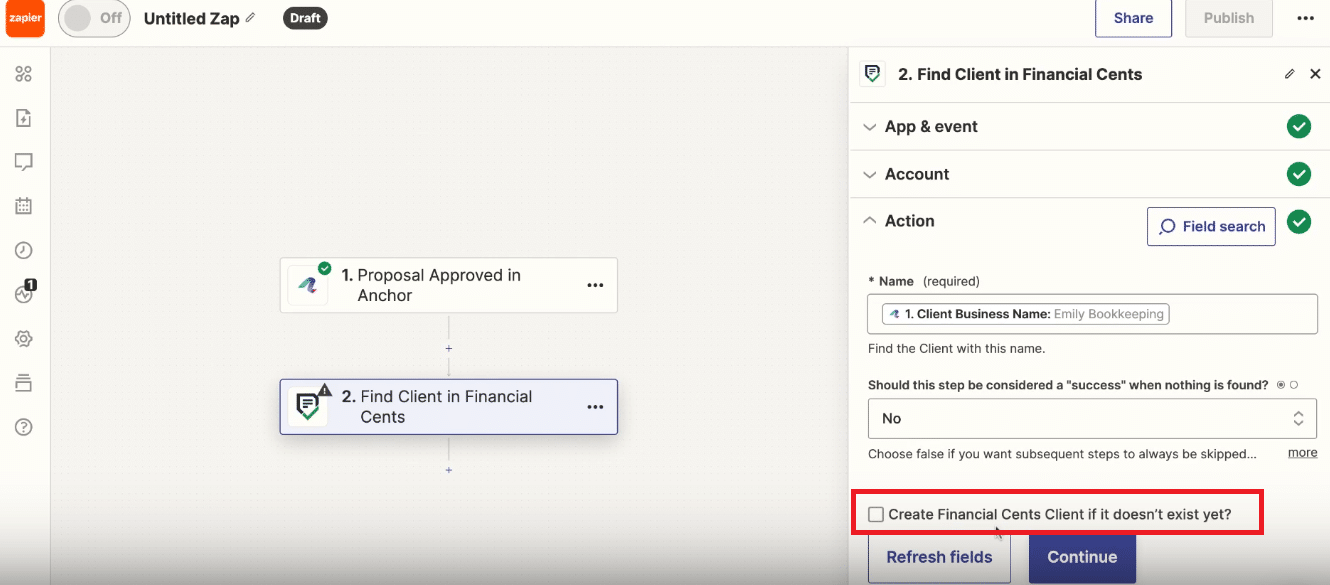Select the Find Client in Financial Cents step
Viewport: 1330px width, 585px height.
tap(449, 407)
